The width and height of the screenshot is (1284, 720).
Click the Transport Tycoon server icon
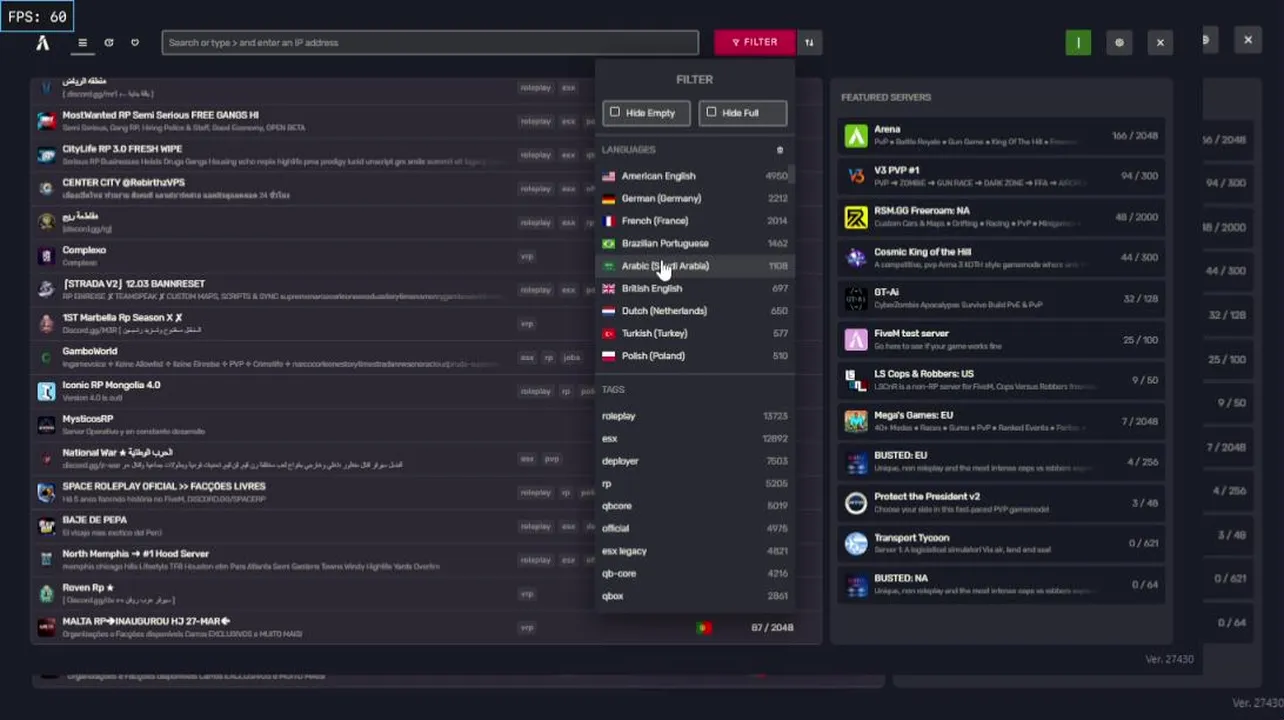(x=856, y=543)
